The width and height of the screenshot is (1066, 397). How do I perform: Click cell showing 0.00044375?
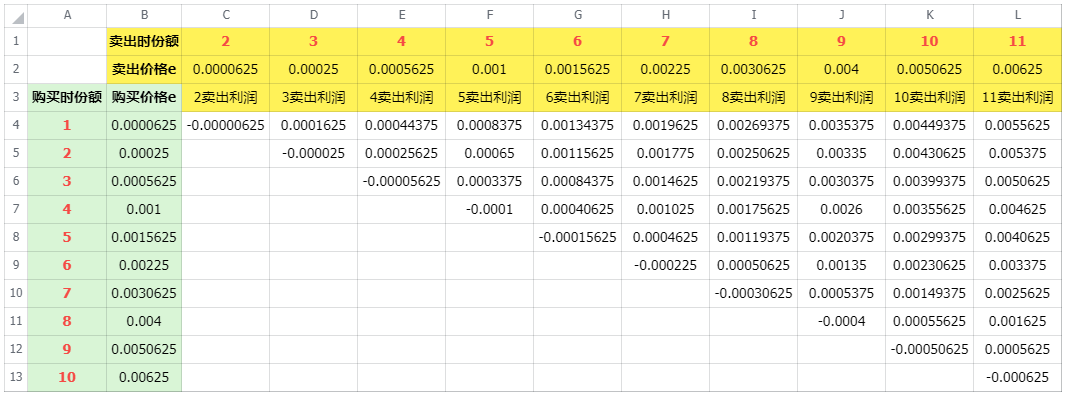point(401,125)
